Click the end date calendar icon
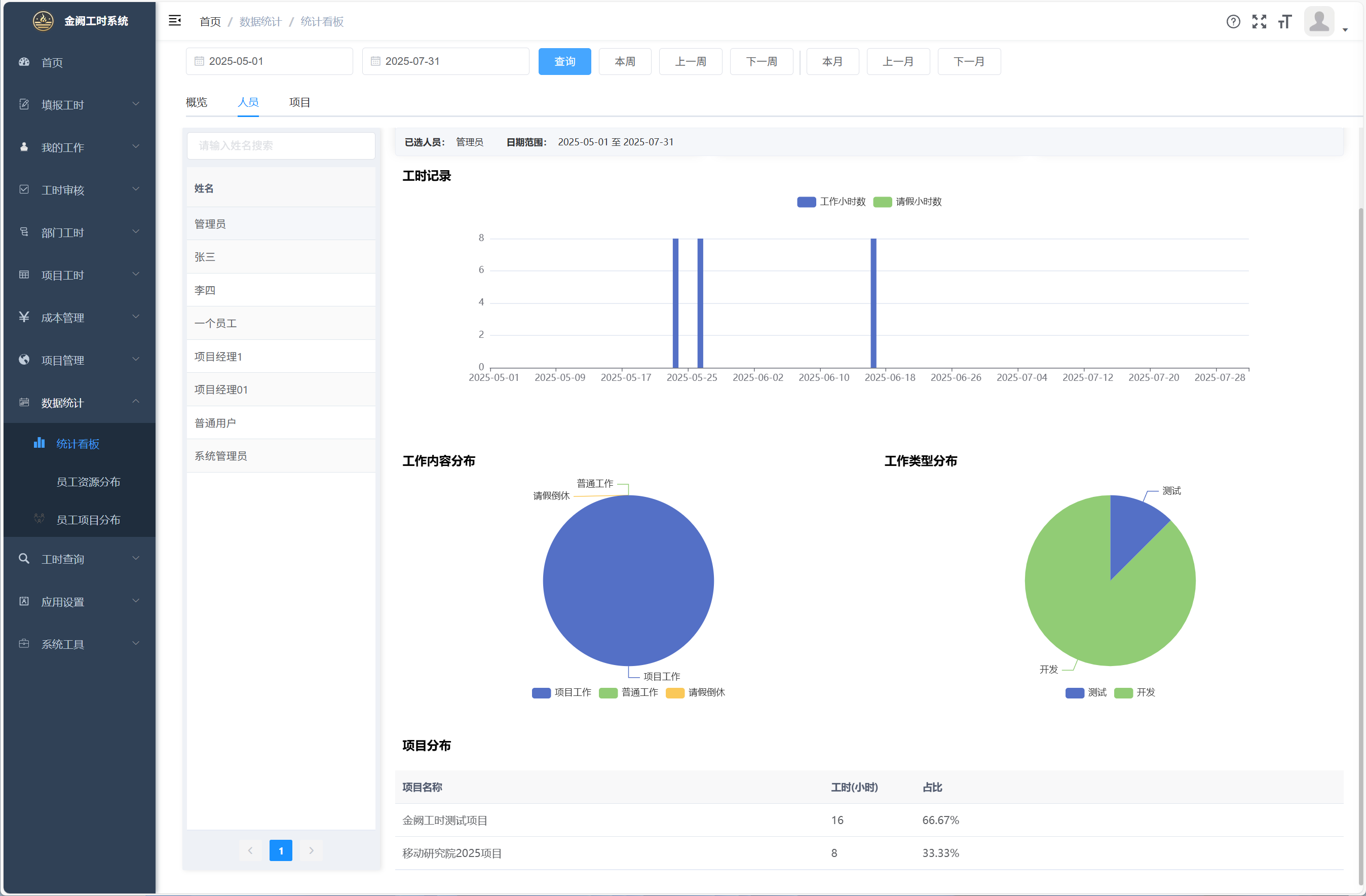Screen dimensions: 1366x896 (x=375, y=61)
